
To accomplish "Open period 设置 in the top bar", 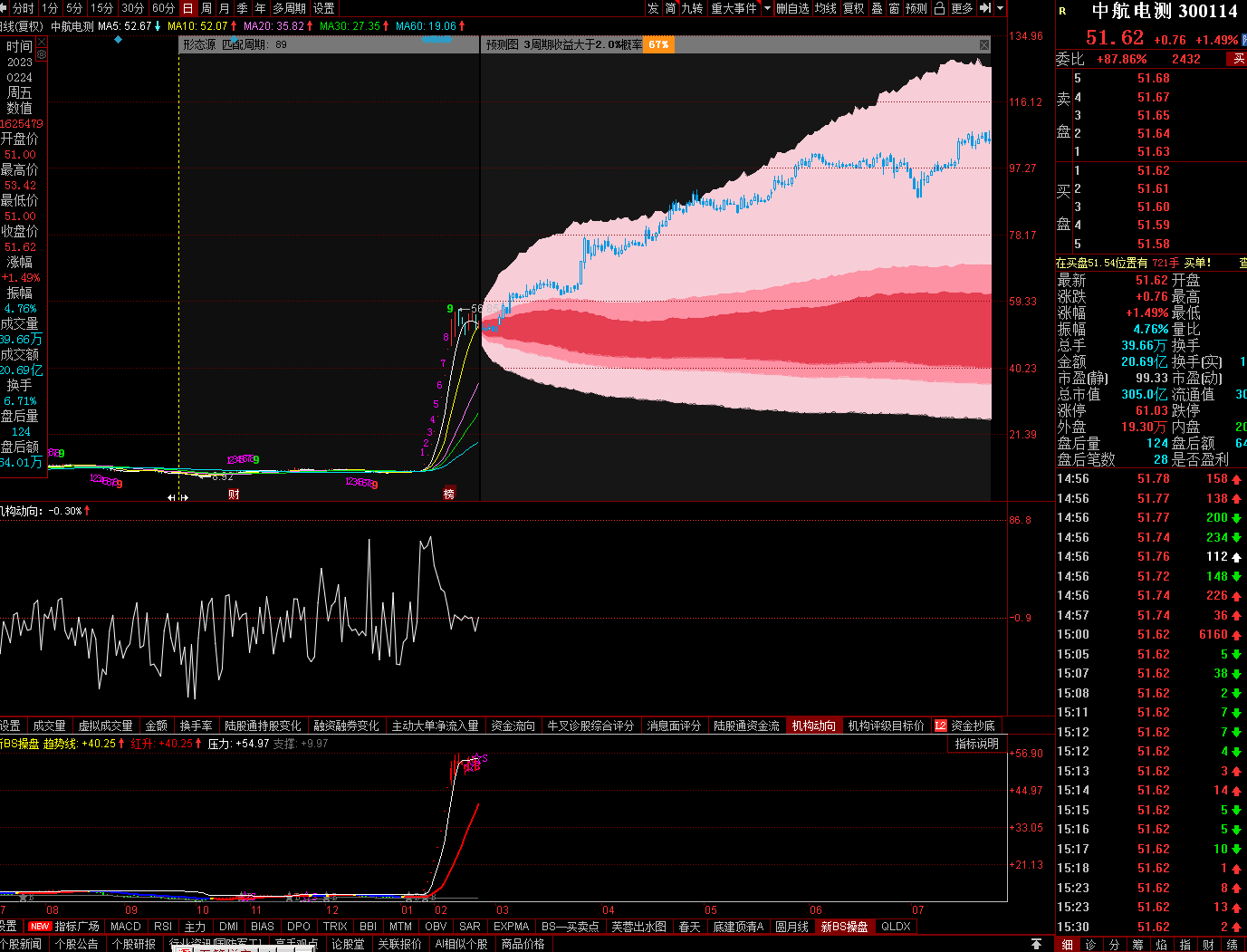I will (324, 8).
